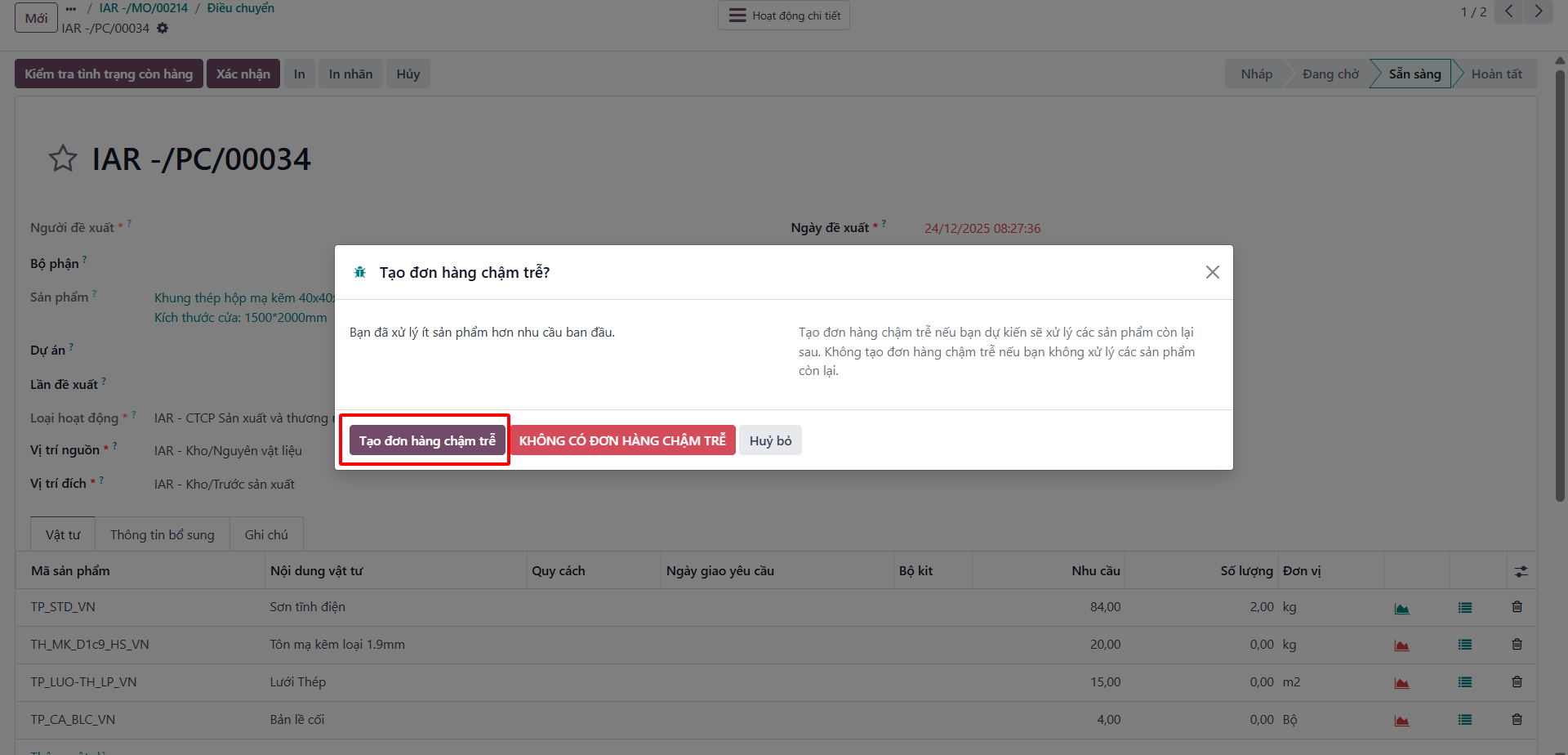This screenshot has width=1568, height=755.
Task: Click quantity 2,00 in TP_STD_VN row
Action: click(1261, 607)
